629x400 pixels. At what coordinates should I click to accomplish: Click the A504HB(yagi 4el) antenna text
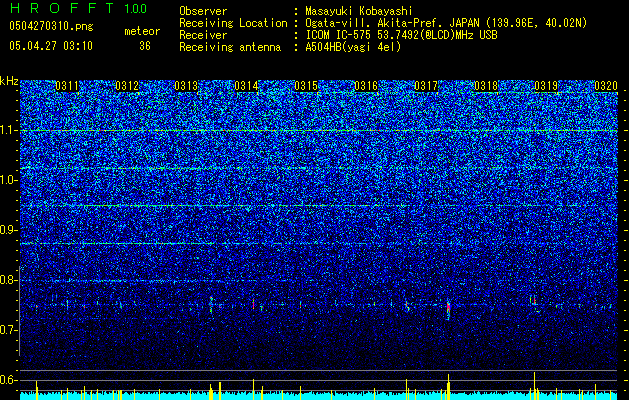[x=353, y=47]
